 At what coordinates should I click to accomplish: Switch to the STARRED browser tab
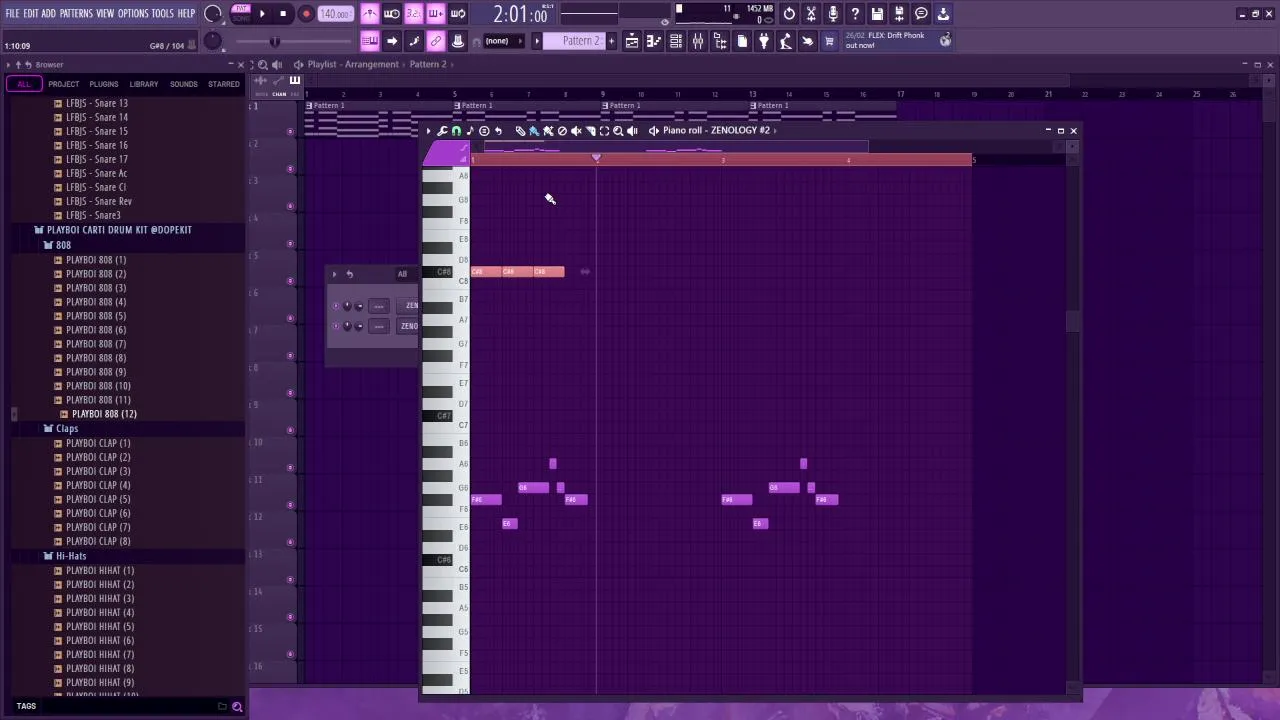click(x=223, y=84)
